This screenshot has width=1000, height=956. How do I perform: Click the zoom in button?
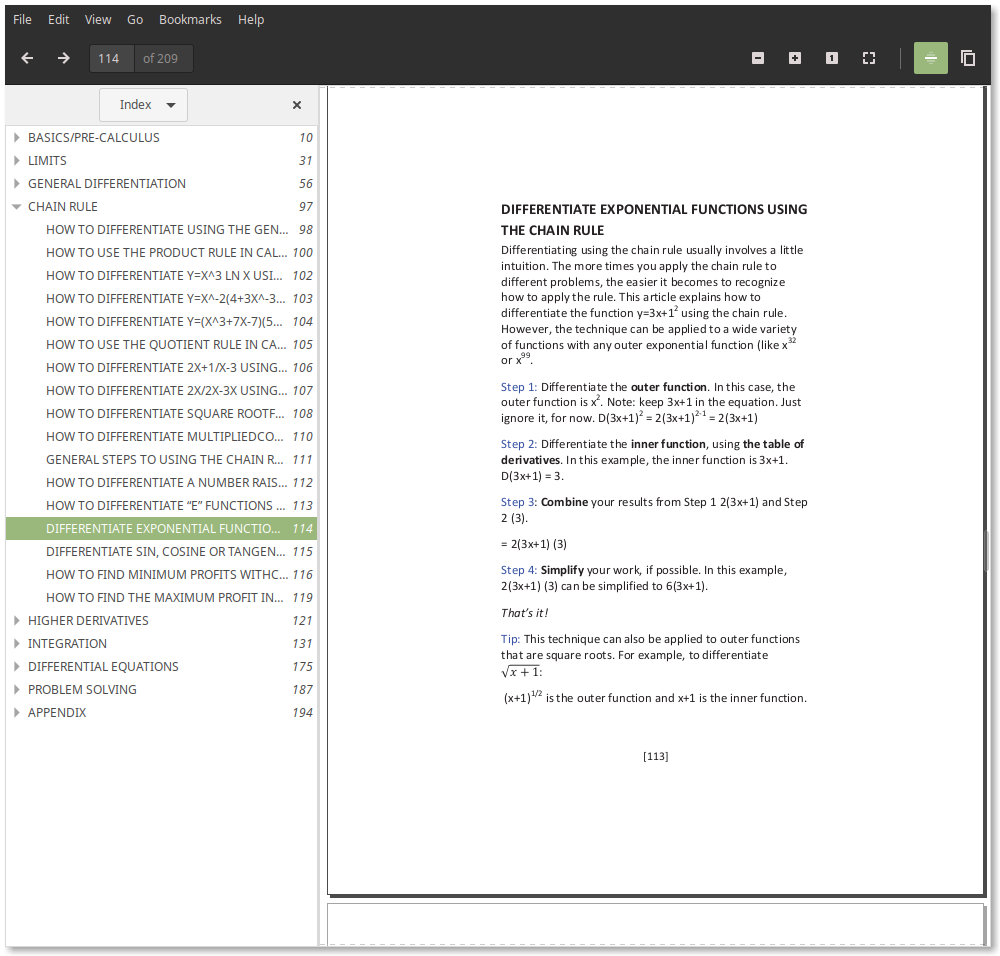pyautogui.click(x=795, y=58)
